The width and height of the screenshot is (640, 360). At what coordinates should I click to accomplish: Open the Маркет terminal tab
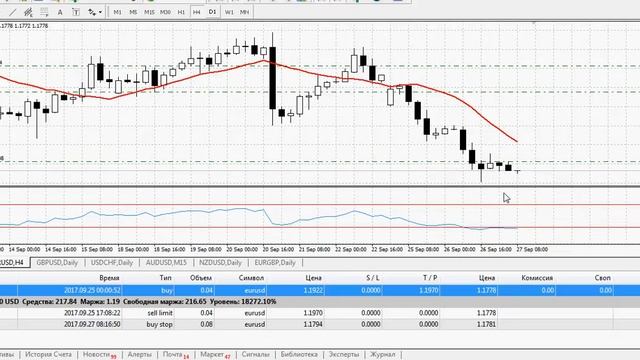click(x=216, y=354)
